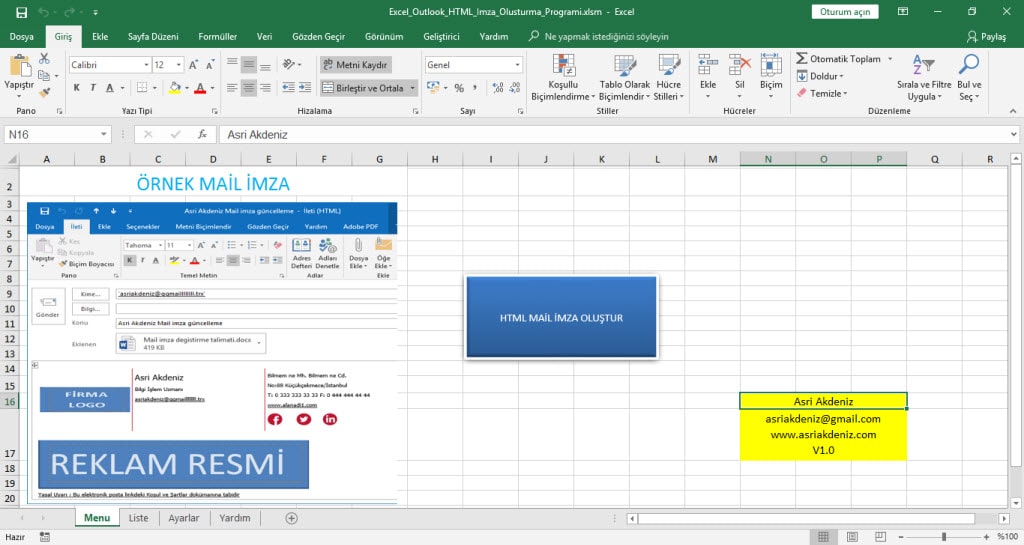Click the increase indent icon
1024x545 pixels.
point(304,87)
